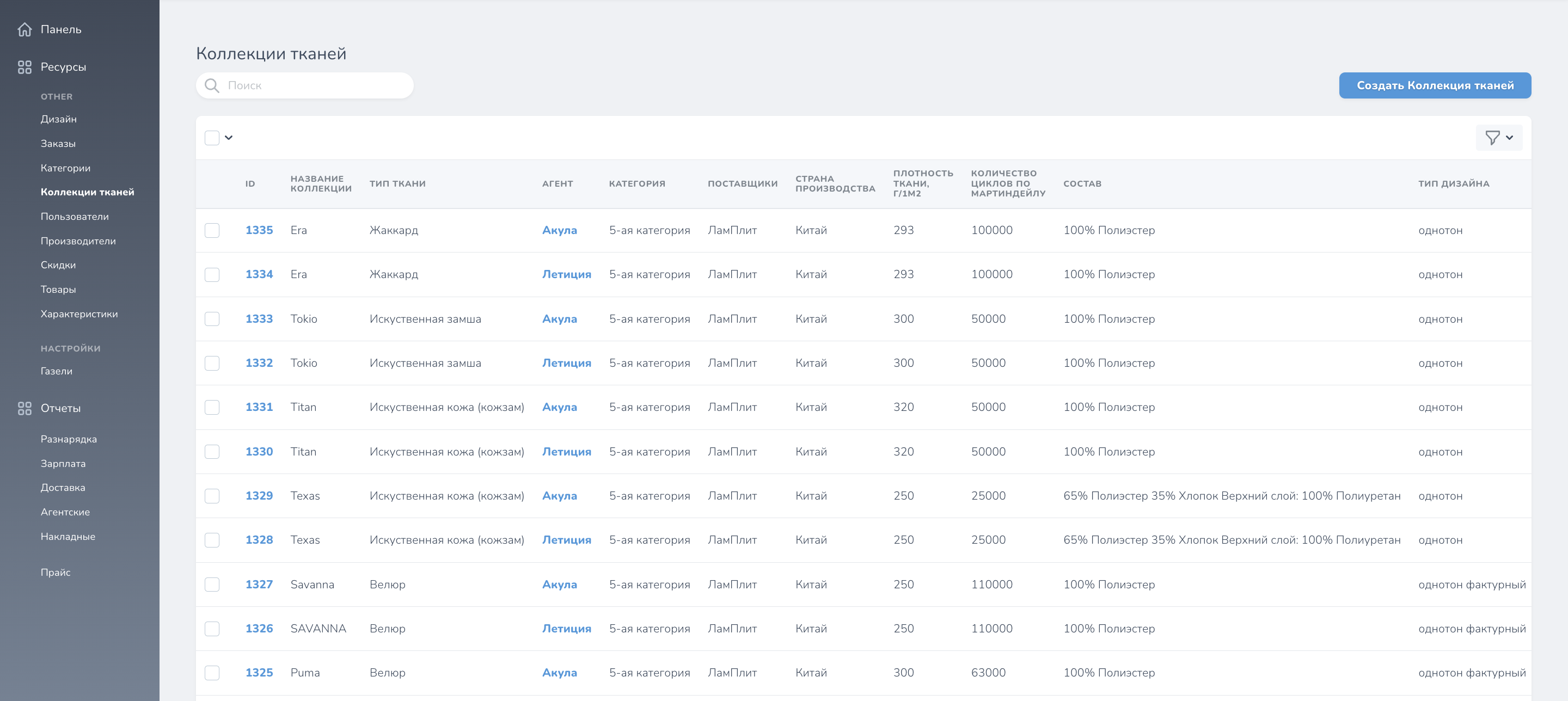Screen dimensions: 1568x701
Task: Click the Плотность ткани column header
Action: coord(923,184)
